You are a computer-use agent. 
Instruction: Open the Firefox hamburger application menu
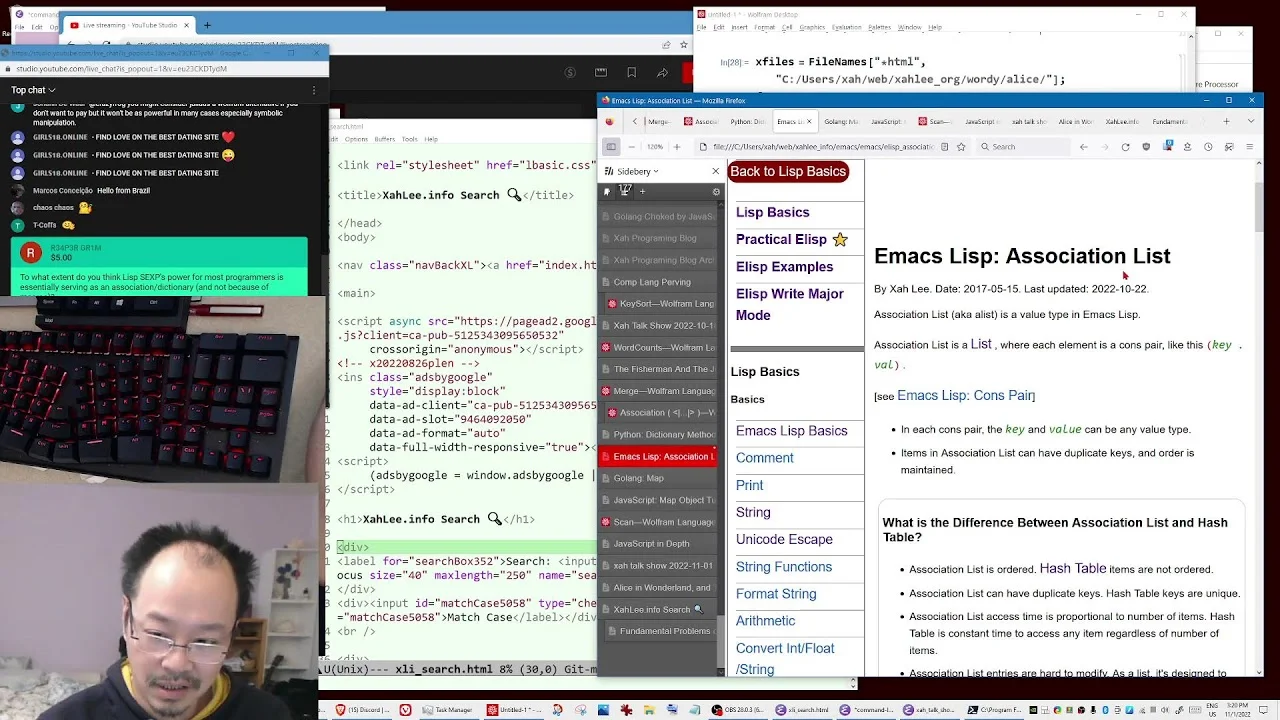click(1250, 147)
